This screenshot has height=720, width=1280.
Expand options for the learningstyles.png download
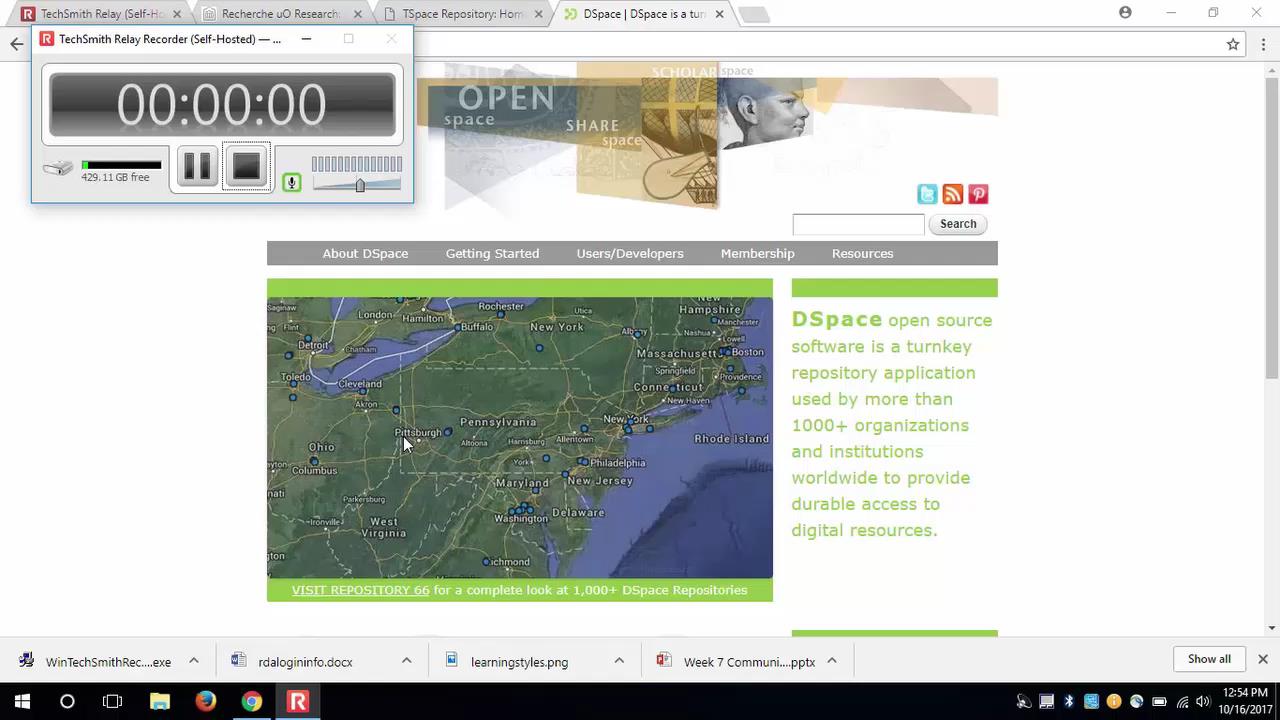tap(619, 661)
